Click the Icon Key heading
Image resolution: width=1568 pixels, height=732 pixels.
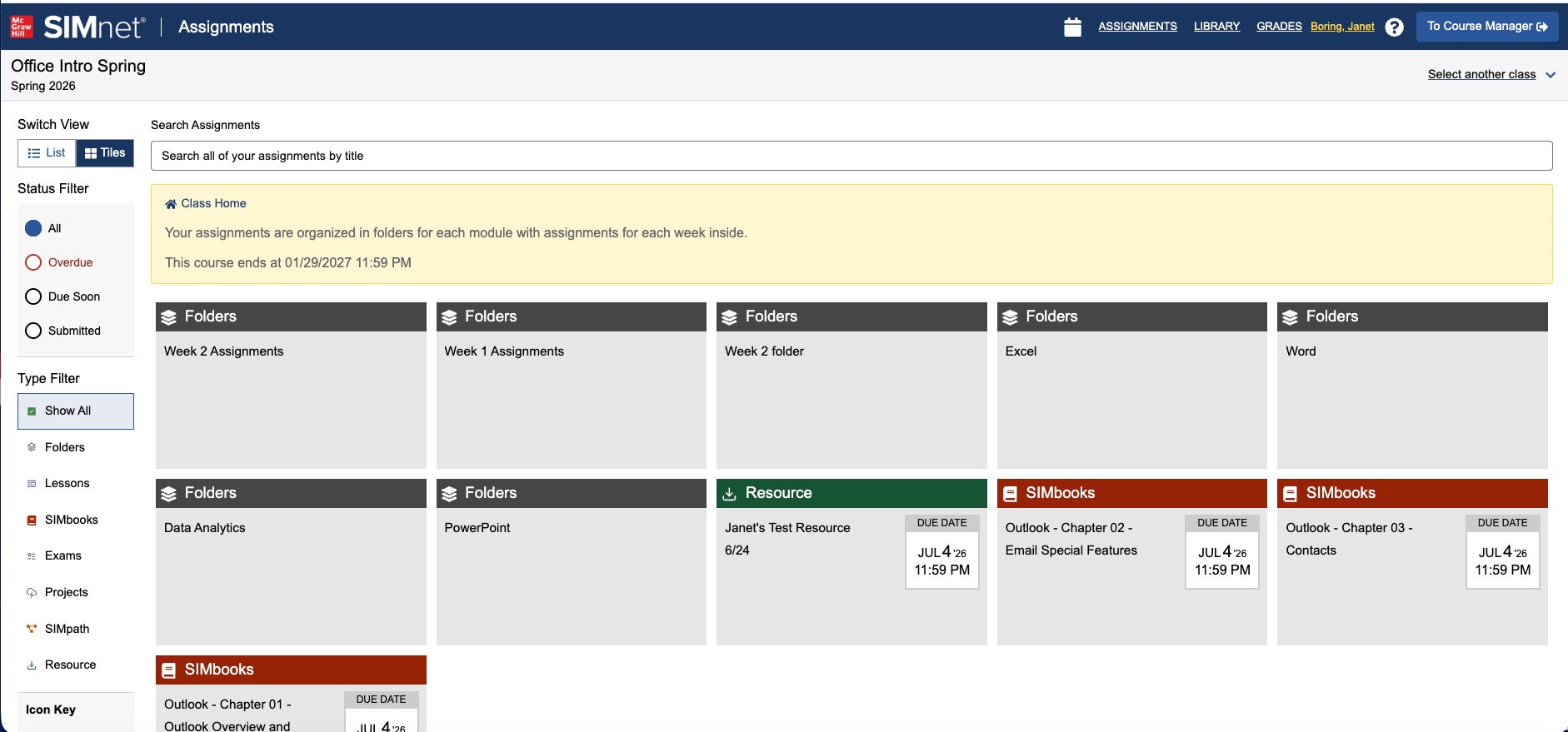[x=51, y=710]
